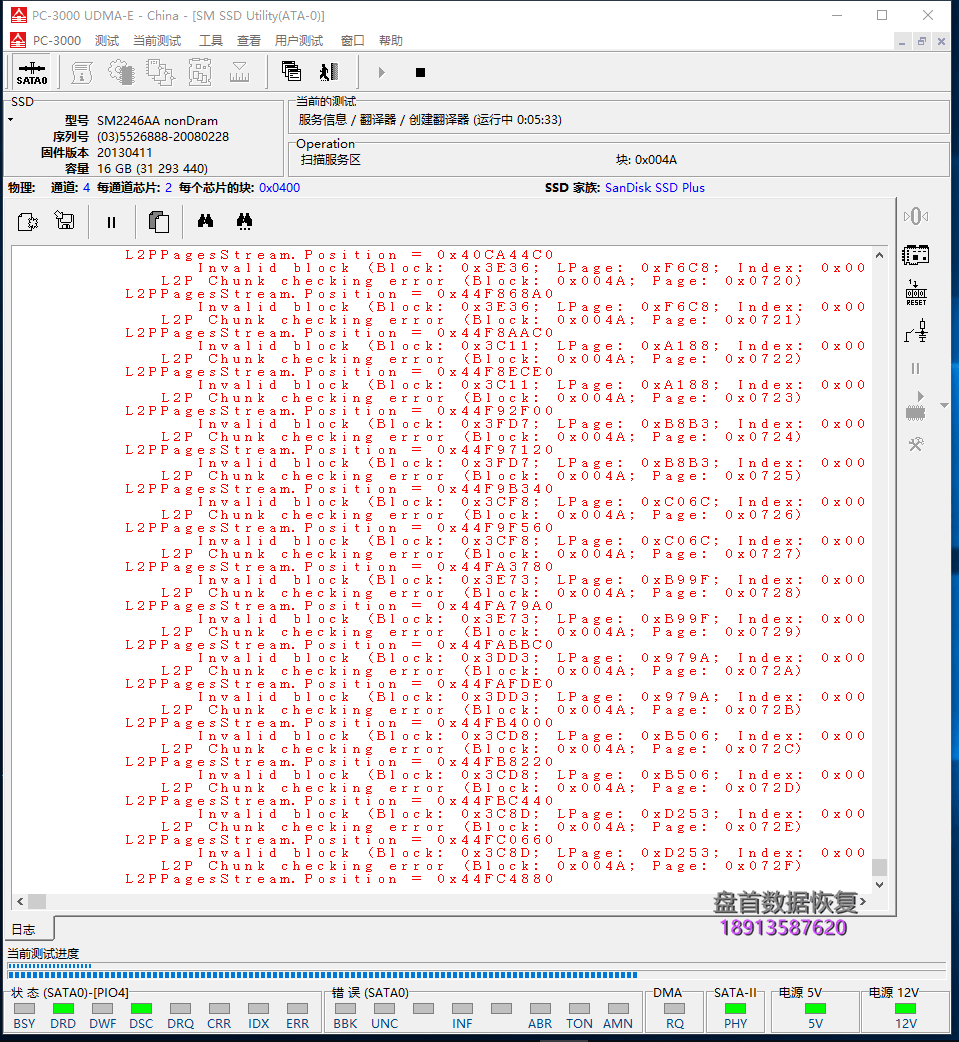Click the RESET sidebar icon
This screenshot has height=1042, width=959.
pyautogui.click(x=916, y=292)
